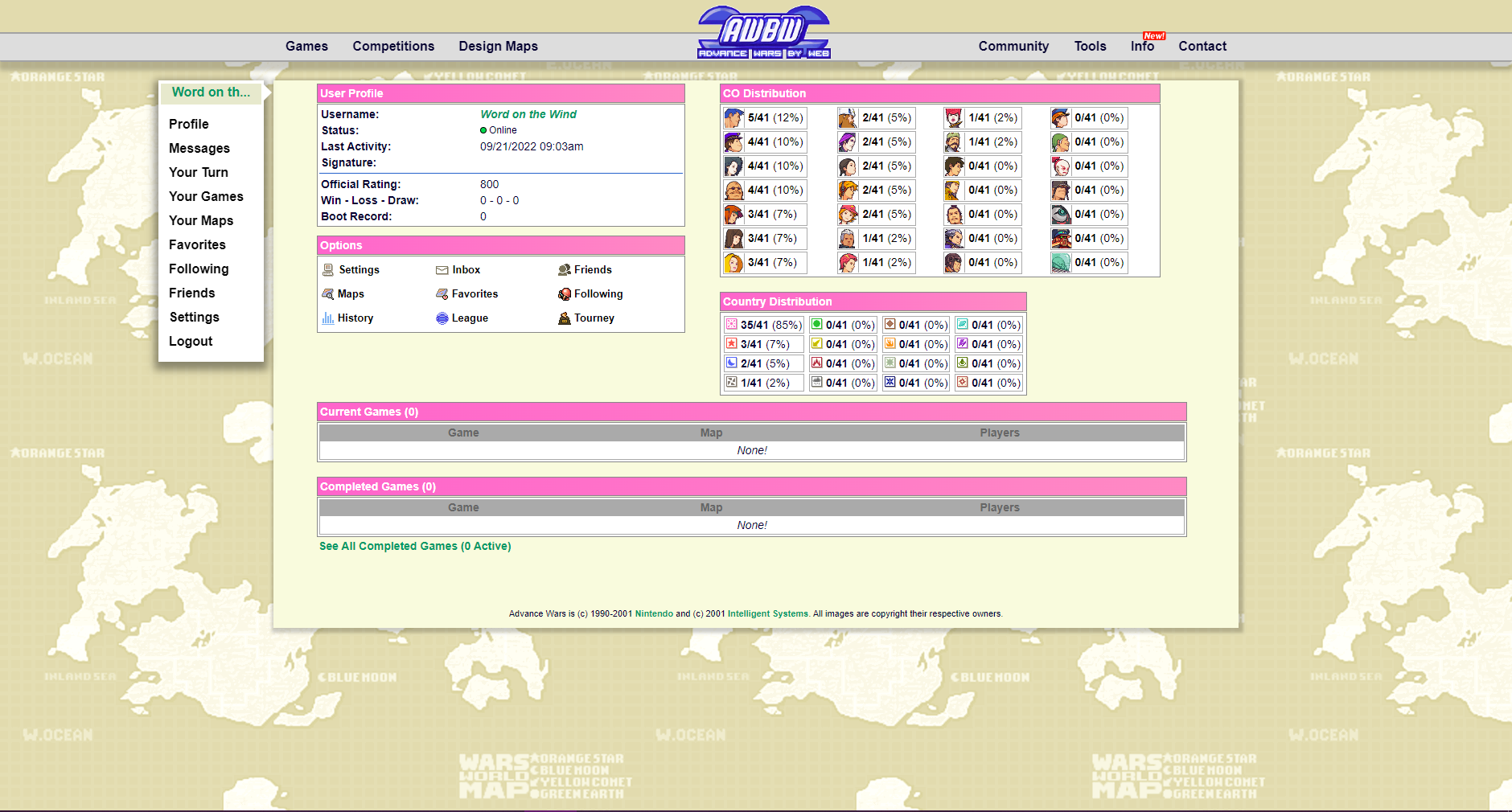Select the CO portrait showing 5/41 (12%)

[x=733, y=118]
